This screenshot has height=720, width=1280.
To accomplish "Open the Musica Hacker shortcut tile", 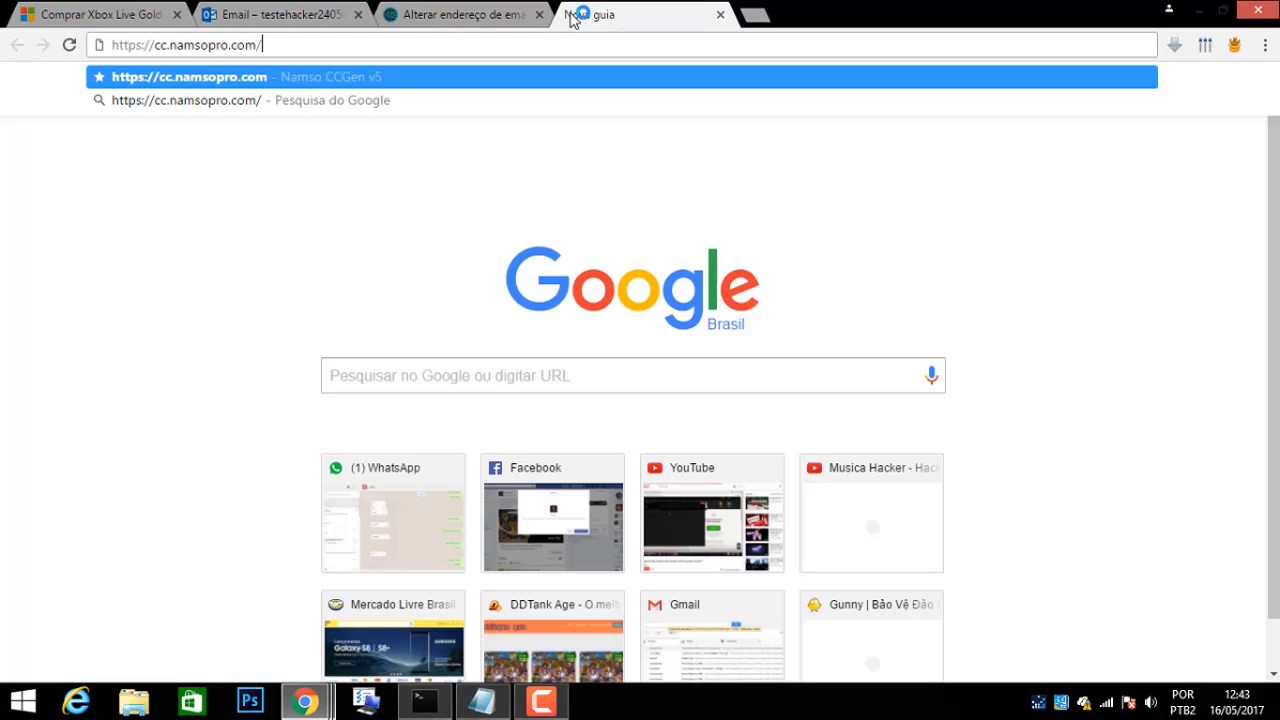I will pyautogui.click(x=872, y=513).
